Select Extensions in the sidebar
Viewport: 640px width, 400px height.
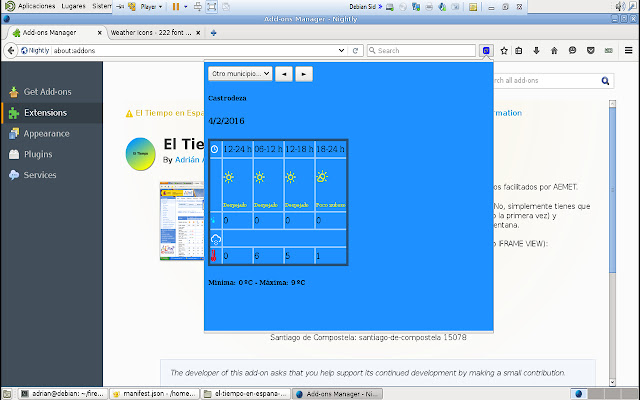[x=52, y=113]
